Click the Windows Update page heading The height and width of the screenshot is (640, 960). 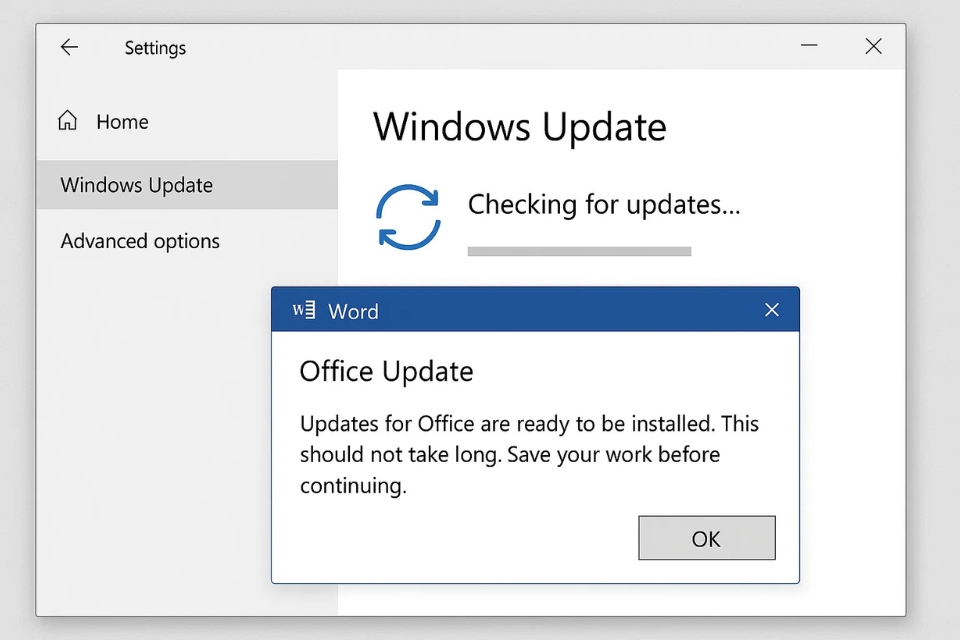point(519,127)
